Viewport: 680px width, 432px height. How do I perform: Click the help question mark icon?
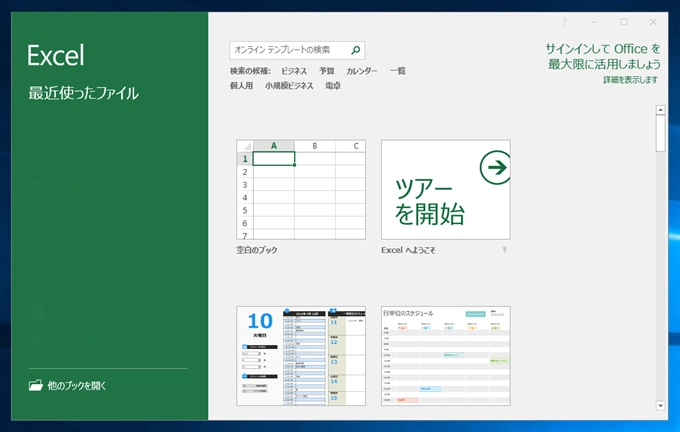(x=565, y=22)
